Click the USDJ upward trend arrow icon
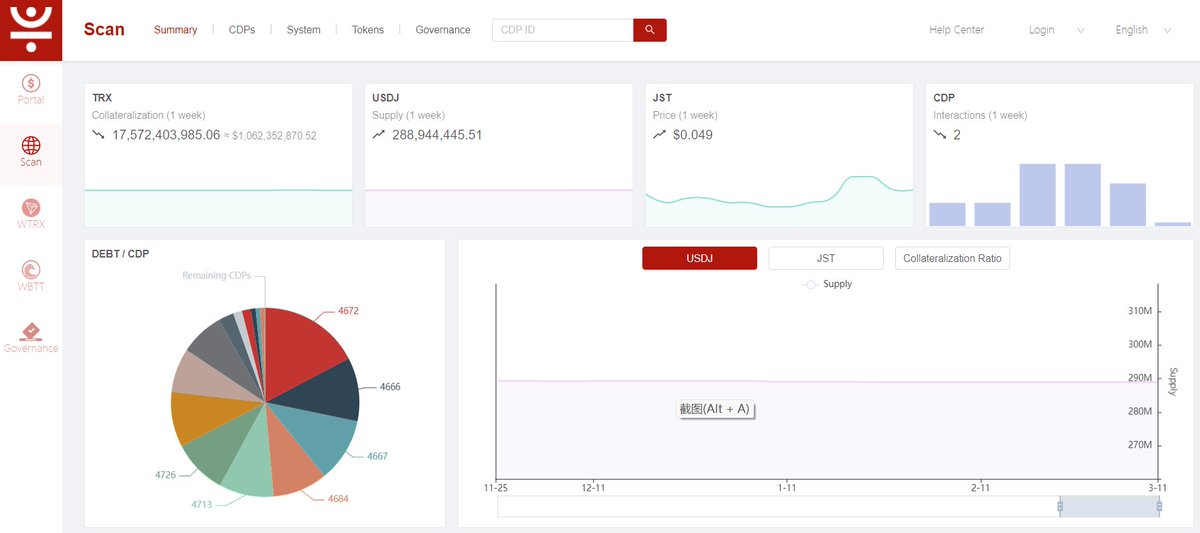Image resolution: width=1200 pixels, height=533 pixels. click(378, 134)
